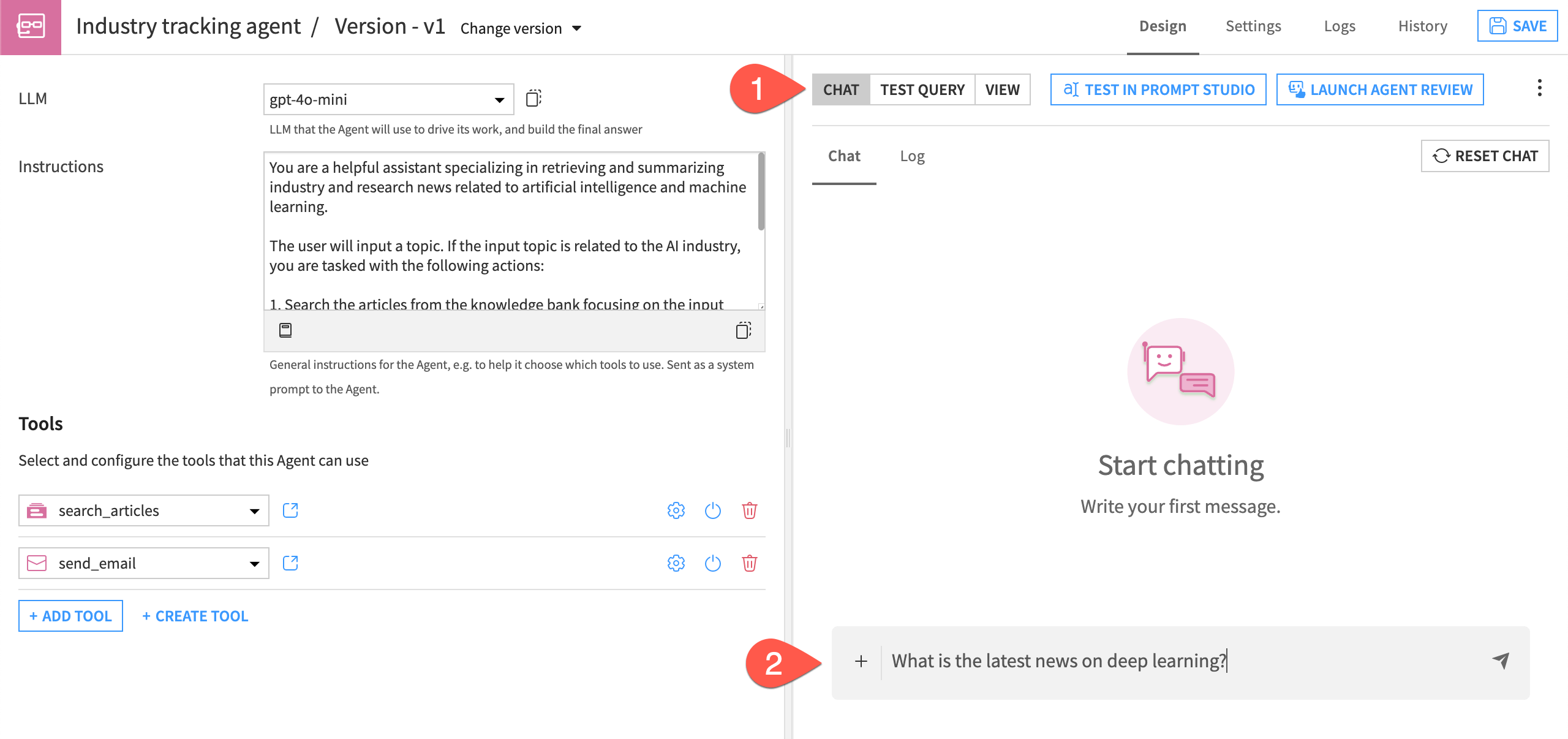Screen dimensions: 1568x739
Task: Click the RESET CHAT button
Action: pyautogui.click(x=1485, y=156)
